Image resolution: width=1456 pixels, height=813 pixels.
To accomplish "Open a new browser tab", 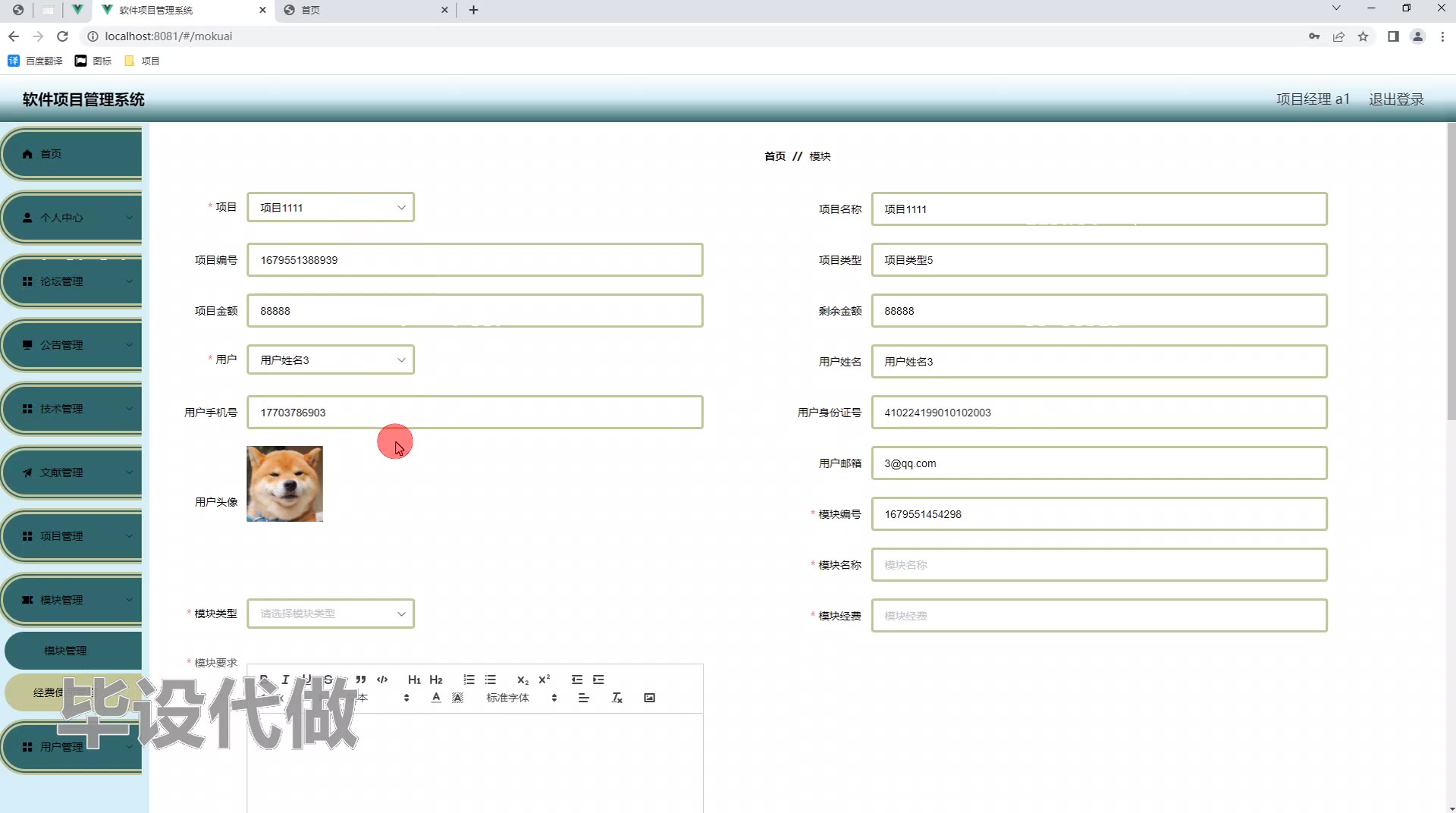I will pyautogui.click(x=474, y=10).
